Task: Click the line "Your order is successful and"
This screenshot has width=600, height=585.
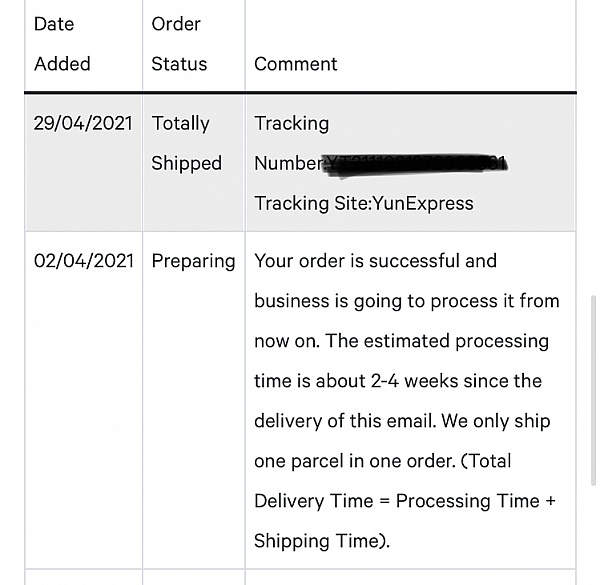Action: pyautogui.click(x=375, y=261)
